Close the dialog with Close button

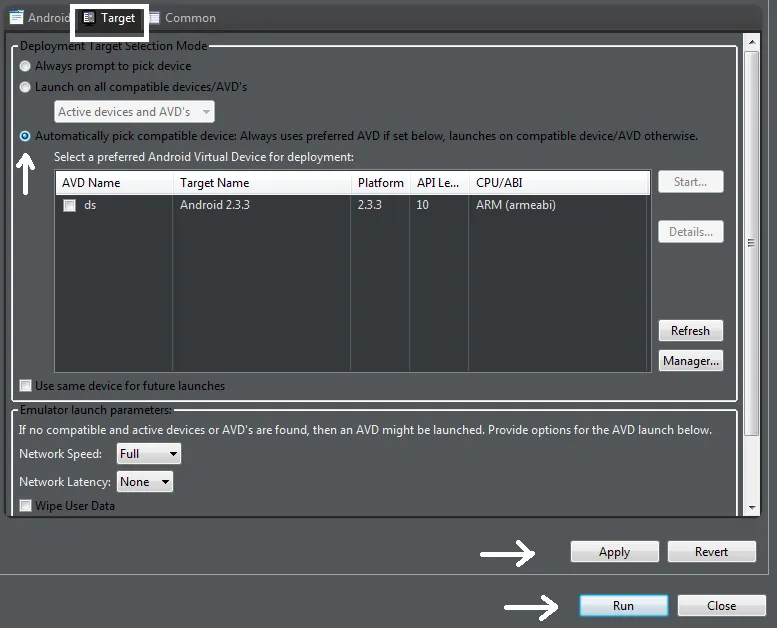722,606
